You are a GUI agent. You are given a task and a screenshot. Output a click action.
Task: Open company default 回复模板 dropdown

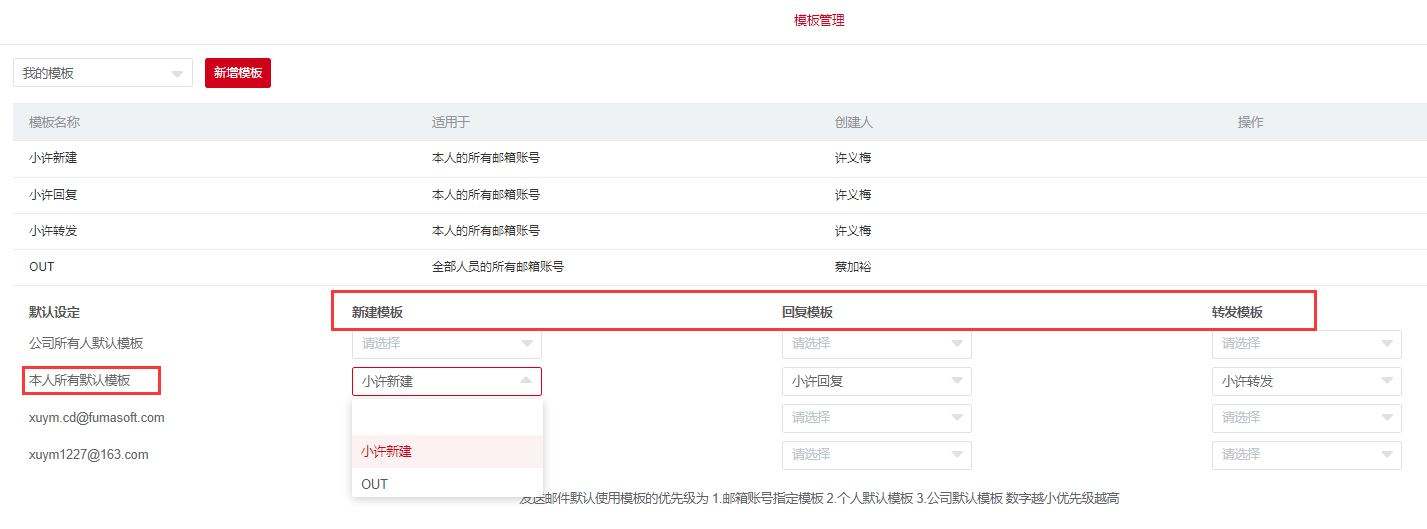(876, 343)
